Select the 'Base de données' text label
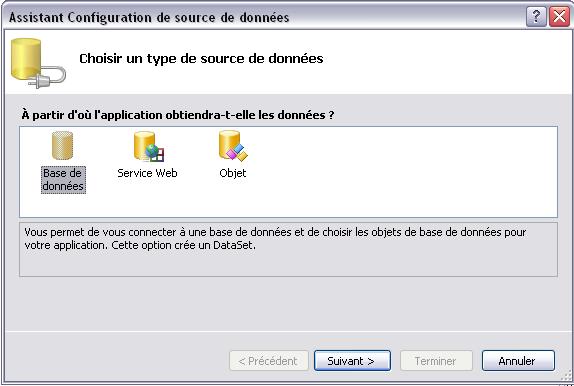 (63, 179)
